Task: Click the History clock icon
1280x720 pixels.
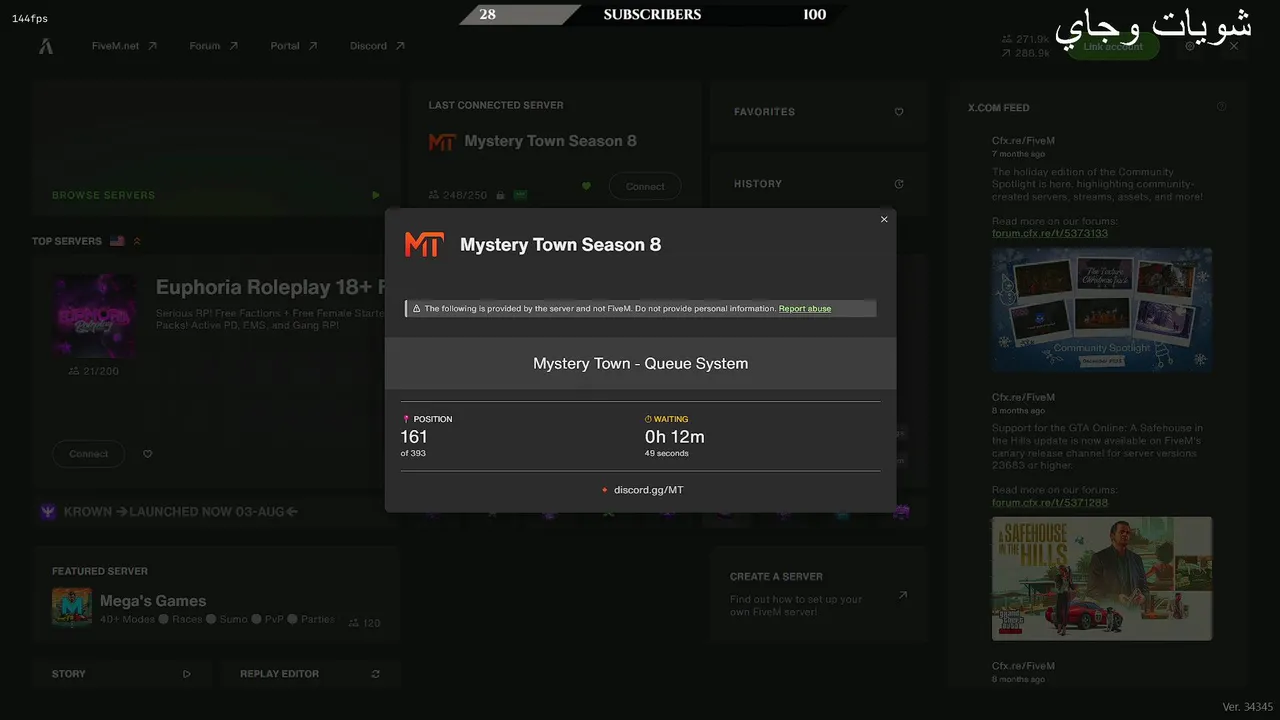Action: coord(899,184)
